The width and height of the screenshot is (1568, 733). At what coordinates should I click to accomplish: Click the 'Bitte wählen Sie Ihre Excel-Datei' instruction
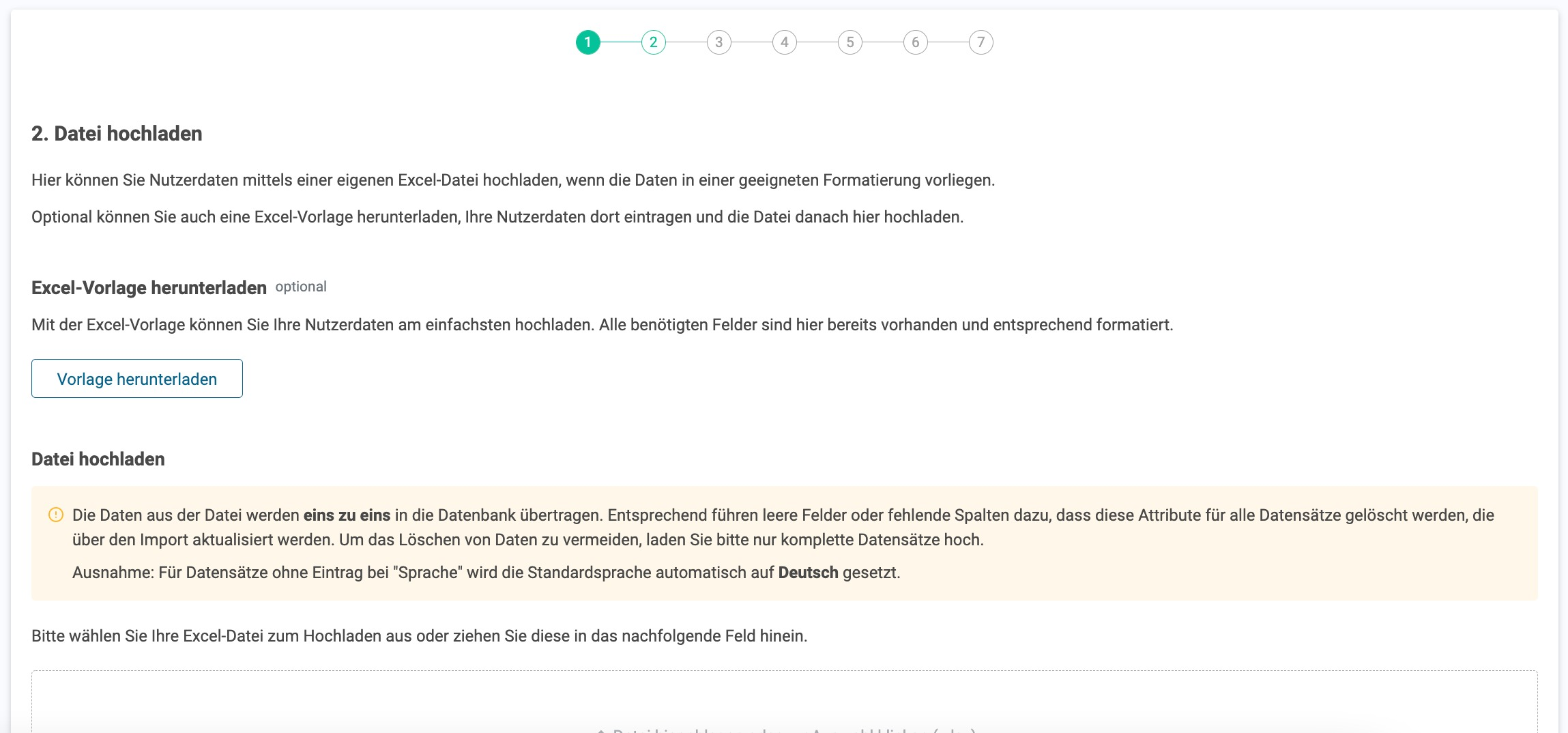coord(419,636)
